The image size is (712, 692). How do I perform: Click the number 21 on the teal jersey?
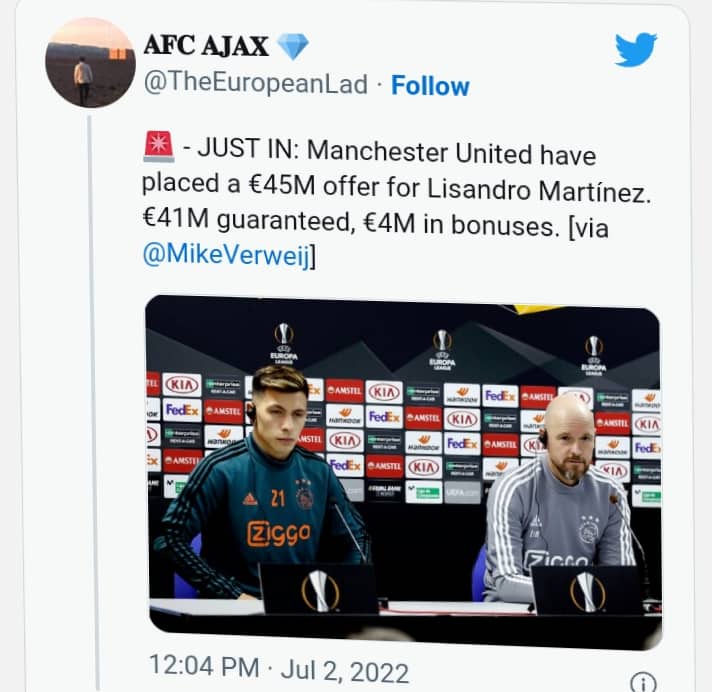click(278, 498)
